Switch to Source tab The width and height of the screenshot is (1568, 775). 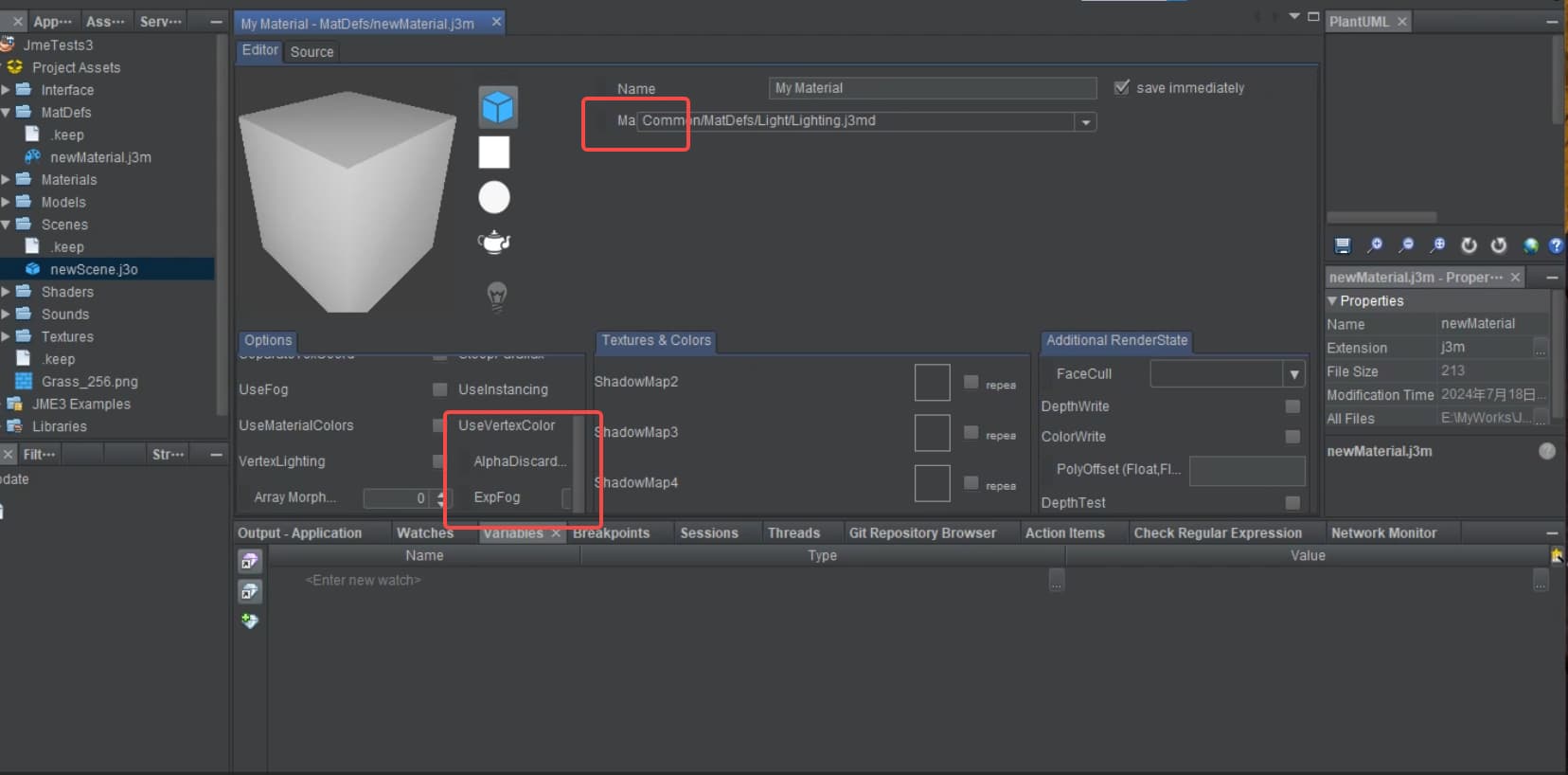pos(312,52)
